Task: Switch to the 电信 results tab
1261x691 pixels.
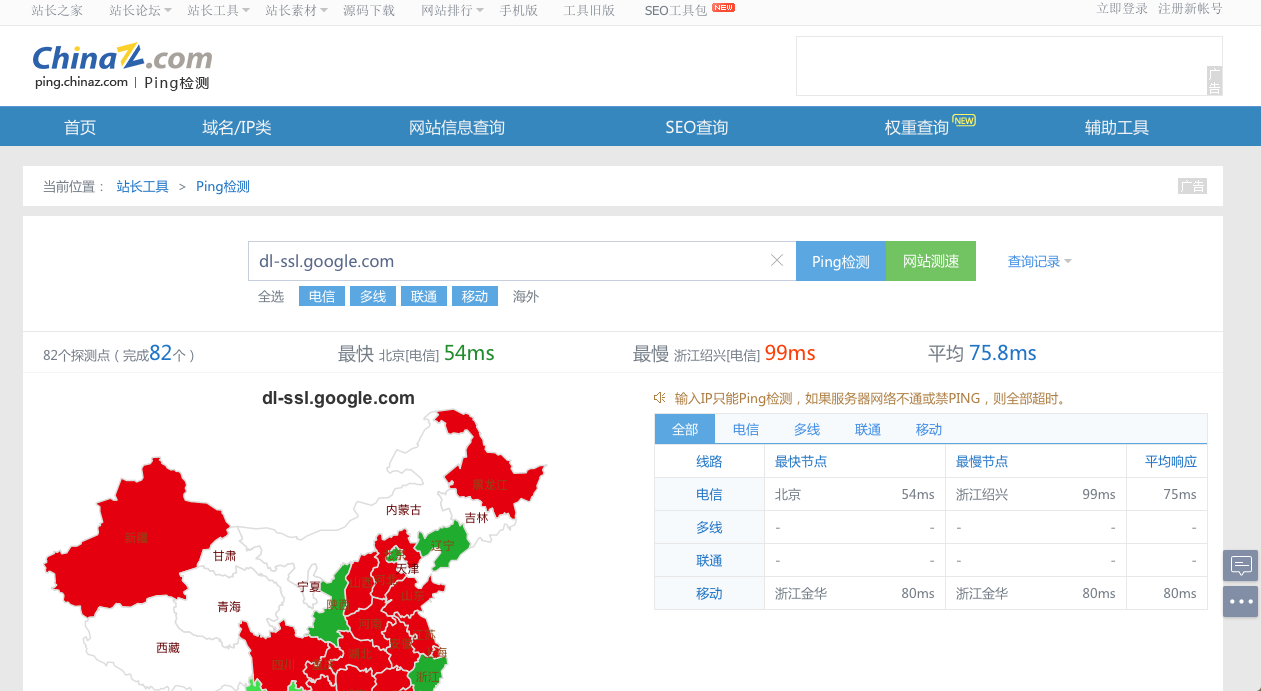Action: coord(746,429)
